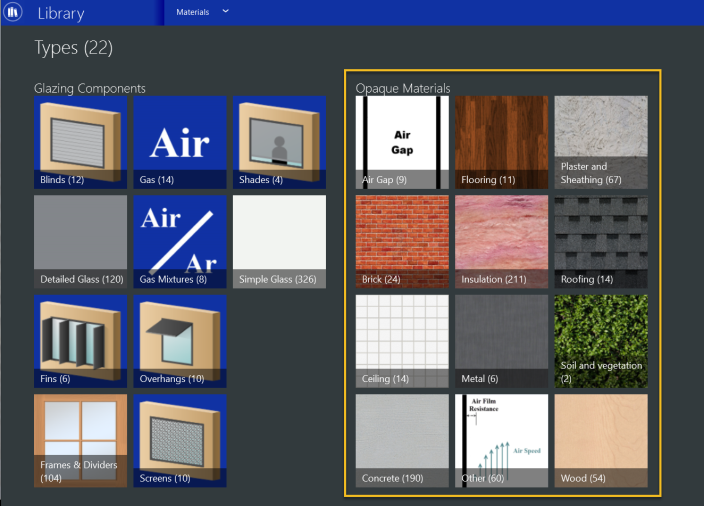Open the Air Gap (9) tile
Screen dimensions: 704x506
402,142
